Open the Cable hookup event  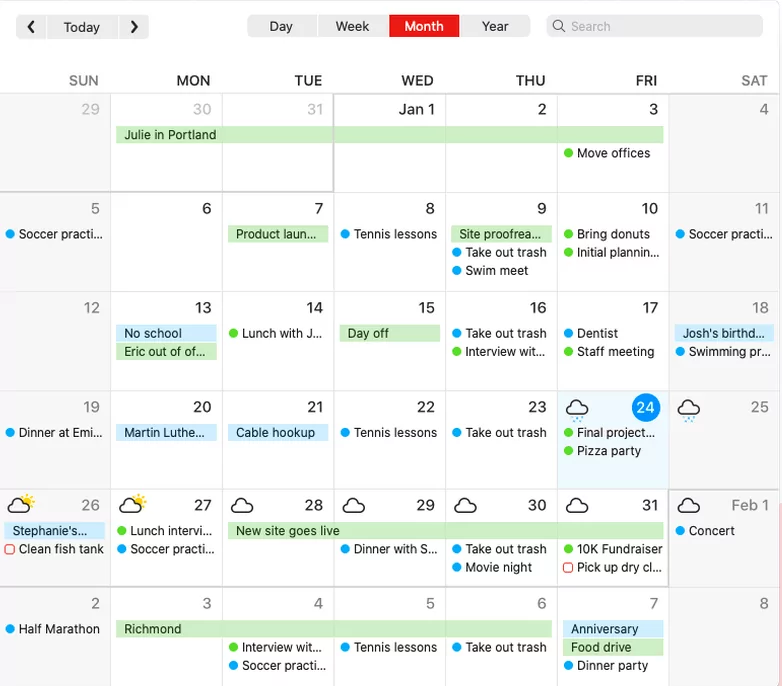[278, 432]
